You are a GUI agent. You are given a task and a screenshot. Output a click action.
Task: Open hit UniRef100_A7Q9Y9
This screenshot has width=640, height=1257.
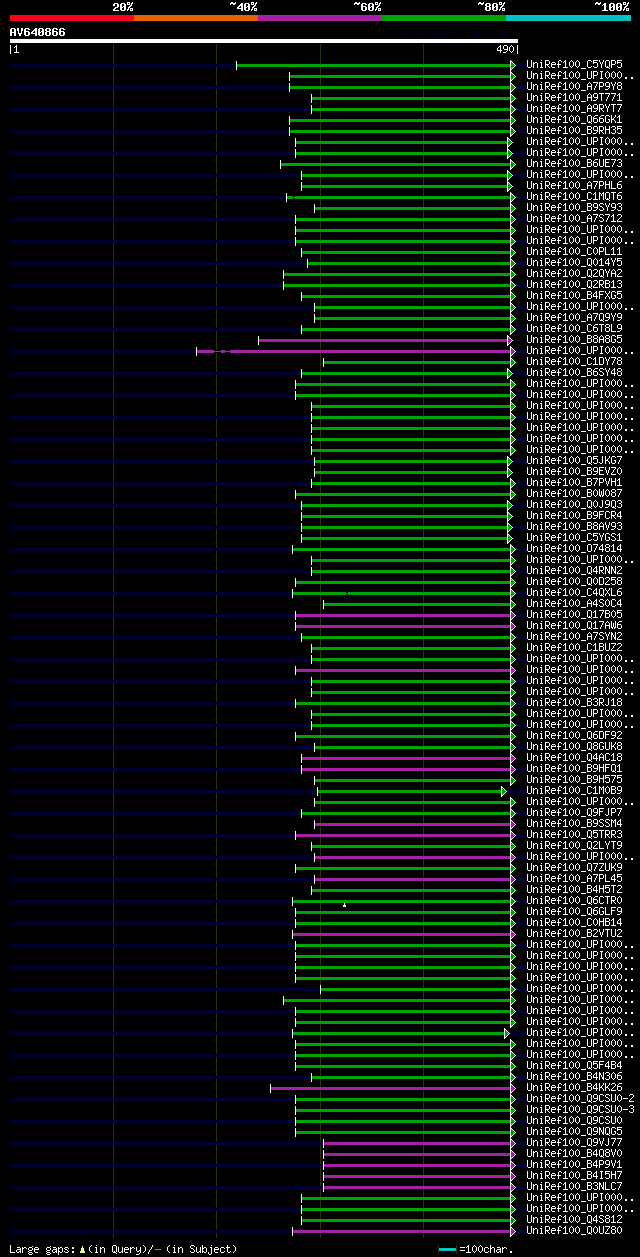(x=574, y=318)
